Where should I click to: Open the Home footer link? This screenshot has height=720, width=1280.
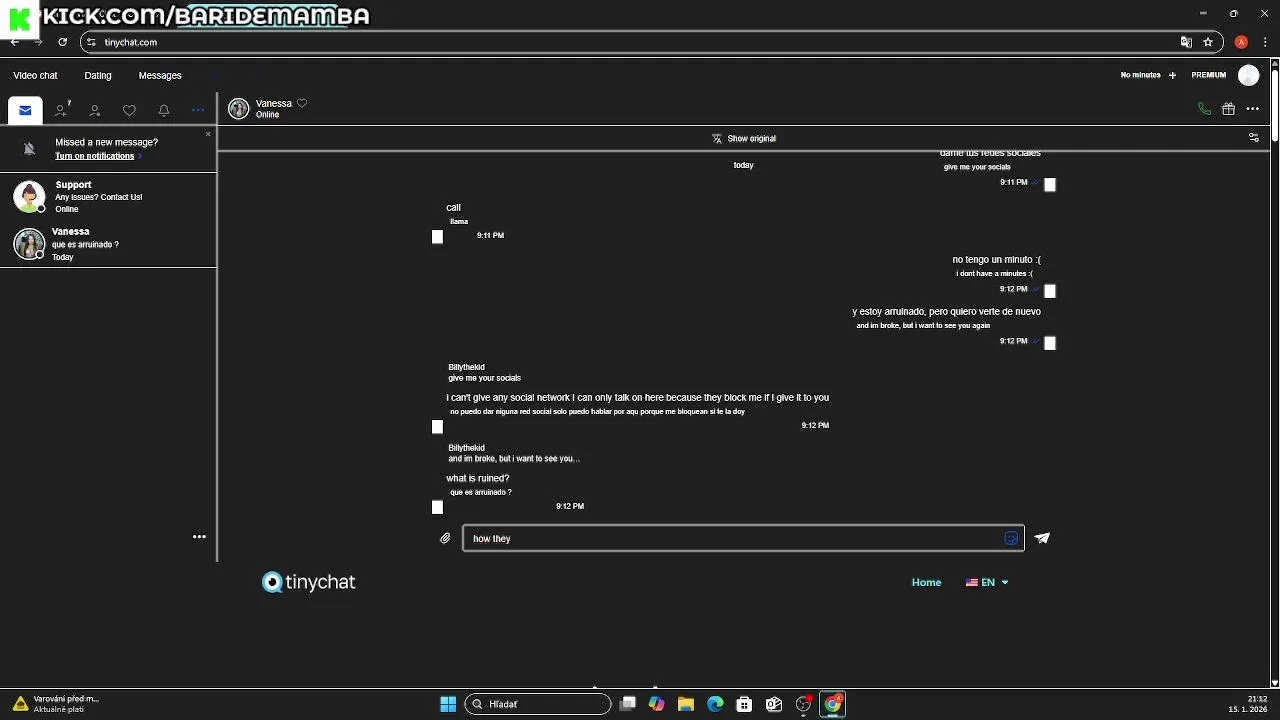[926, 582]
